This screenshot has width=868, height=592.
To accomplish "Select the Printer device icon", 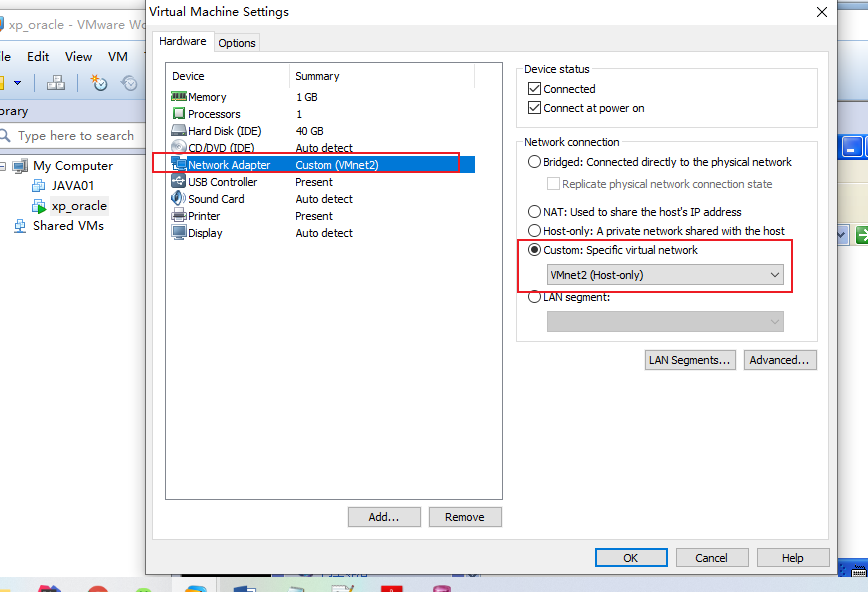I will pyautogui.click(x=178, y=215).
